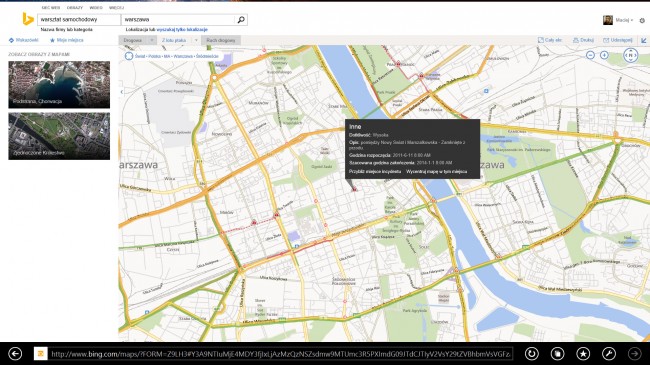The height and width of the screenshot is (365, 650).
Task: Click the site favicon in address bar
Action: [41, 353]
